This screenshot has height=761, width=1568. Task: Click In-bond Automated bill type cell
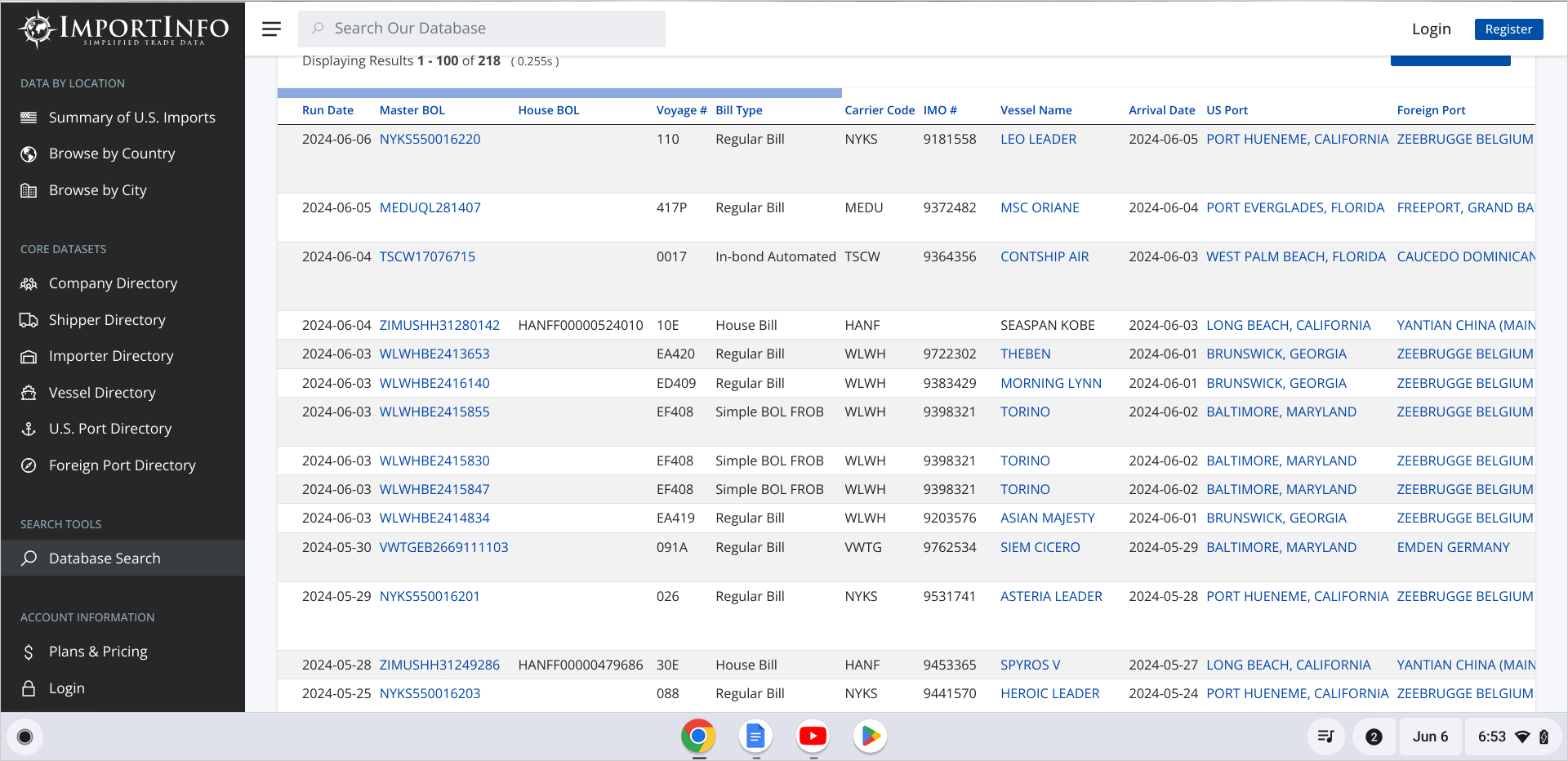pos(776,256)
